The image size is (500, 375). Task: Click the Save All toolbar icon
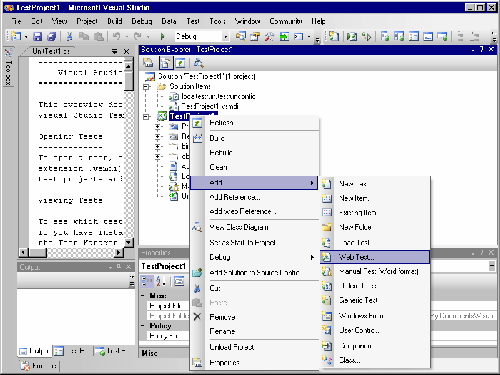tap(51, 36)
